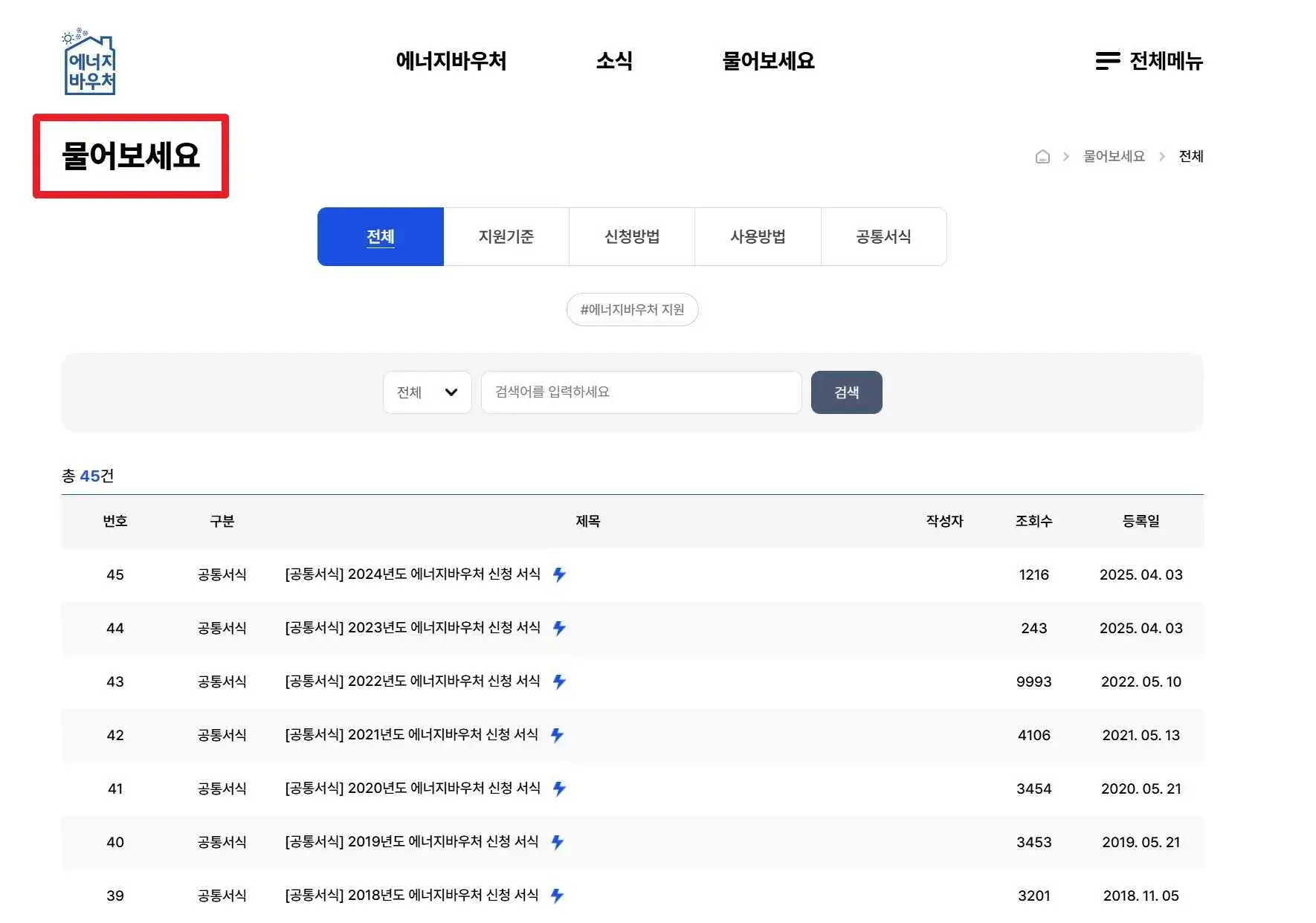Click the lightning icon next to 2020년도 서식

tap(559, 788)
